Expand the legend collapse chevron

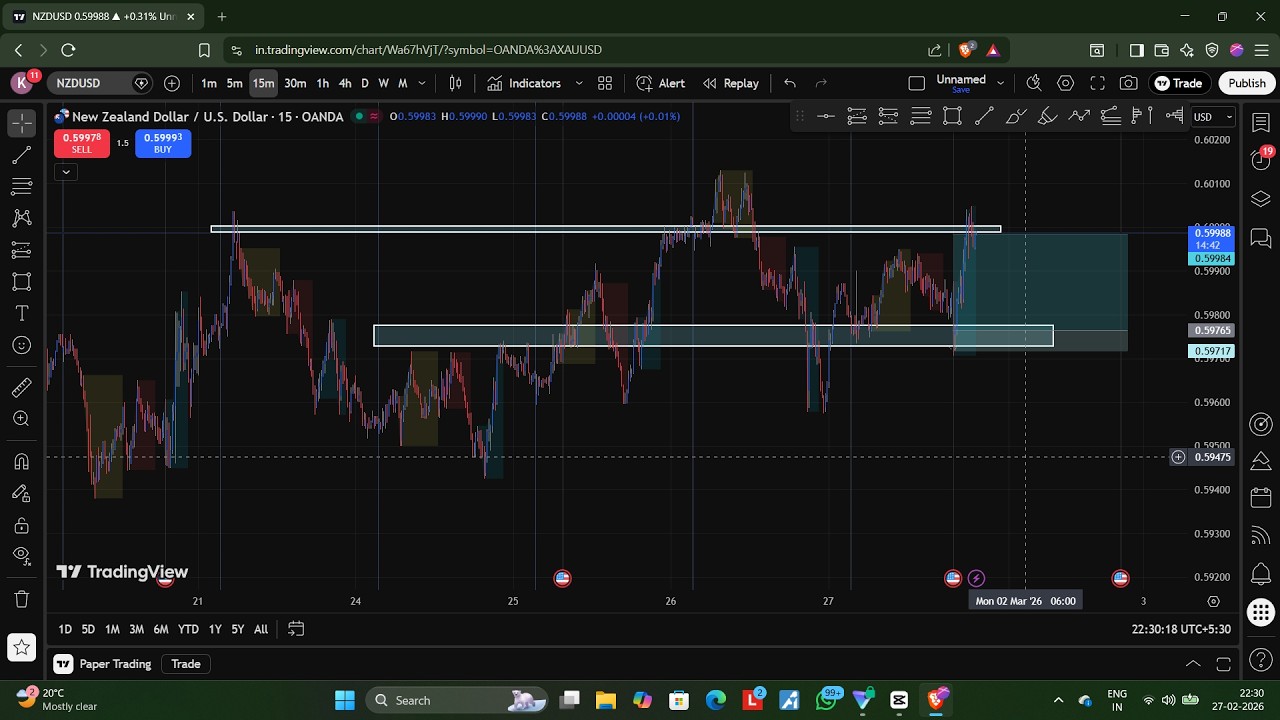click(x=65, y=172)
